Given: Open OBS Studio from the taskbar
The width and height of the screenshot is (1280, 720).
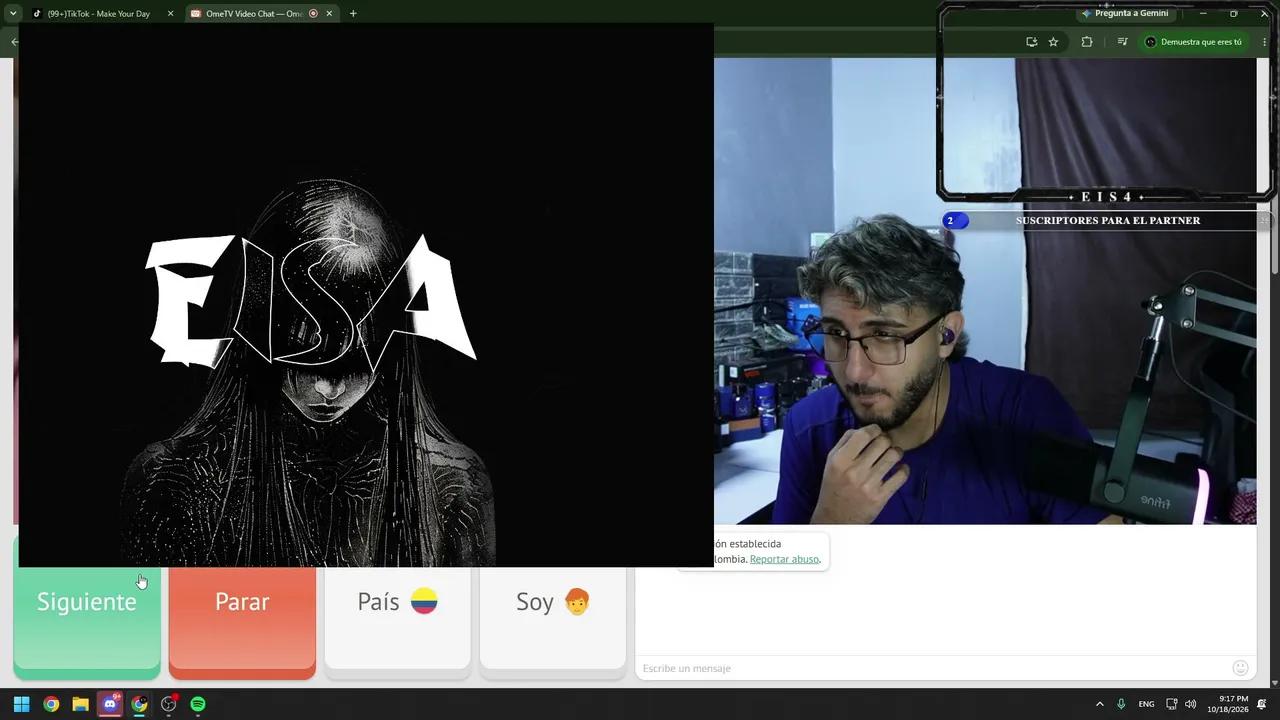Looking at the screenshot, I should (x=169, y=704).
